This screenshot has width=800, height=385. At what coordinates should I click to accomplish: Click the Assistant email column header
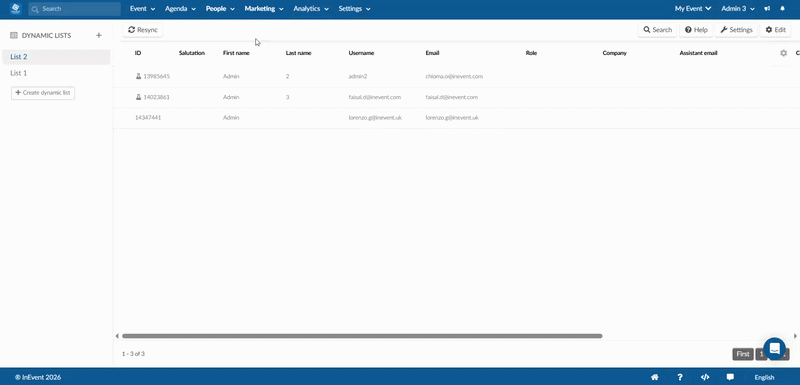(x=698, y=53)
